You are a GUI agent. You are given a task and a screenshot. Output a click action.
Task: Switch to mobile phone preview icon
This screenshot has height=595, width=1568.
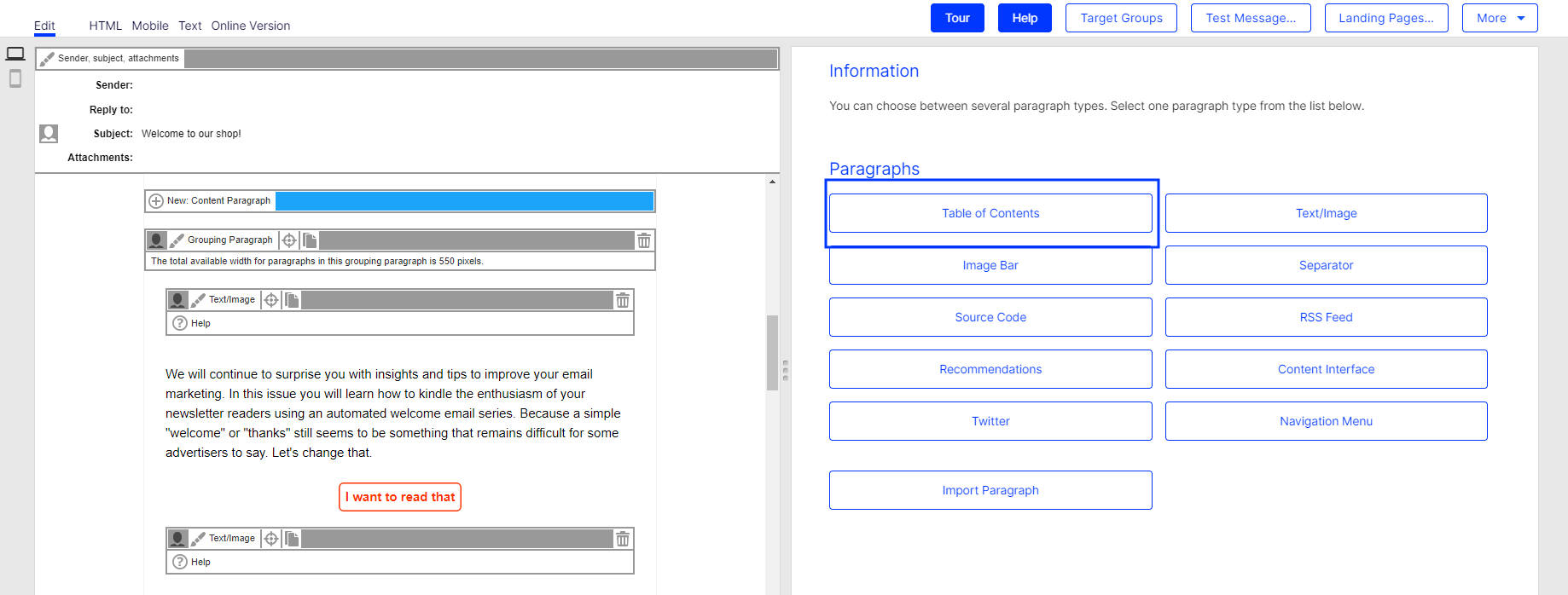[15, 79]
